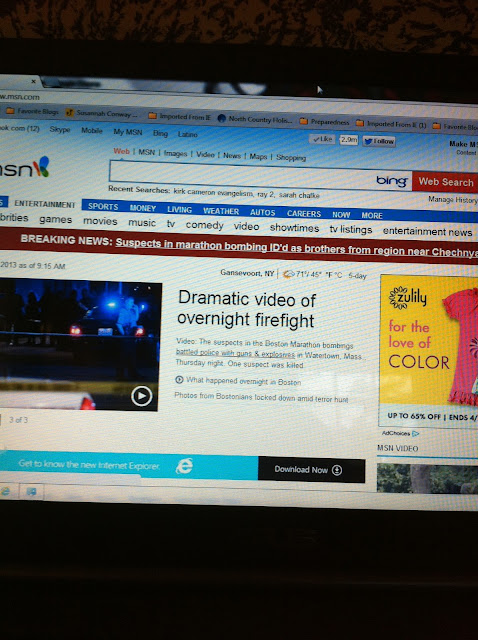478x640 pixels.
Task: Open the MONEY nav tab
Action: coord(143,208)
